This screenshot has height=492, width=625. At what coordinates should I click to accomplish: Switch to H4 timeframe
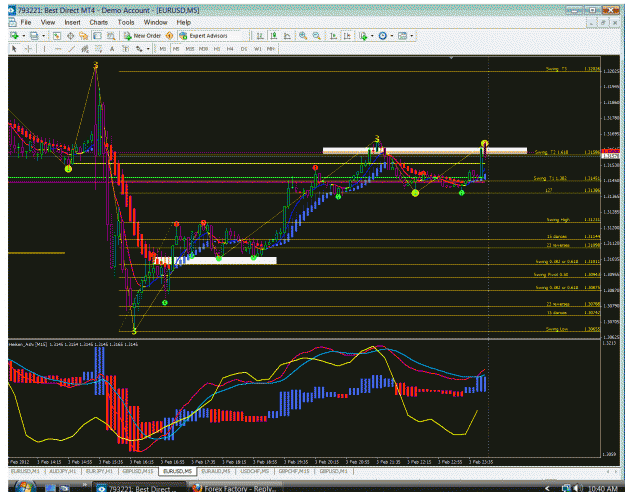pyautogui.click(x=230, y=49)
